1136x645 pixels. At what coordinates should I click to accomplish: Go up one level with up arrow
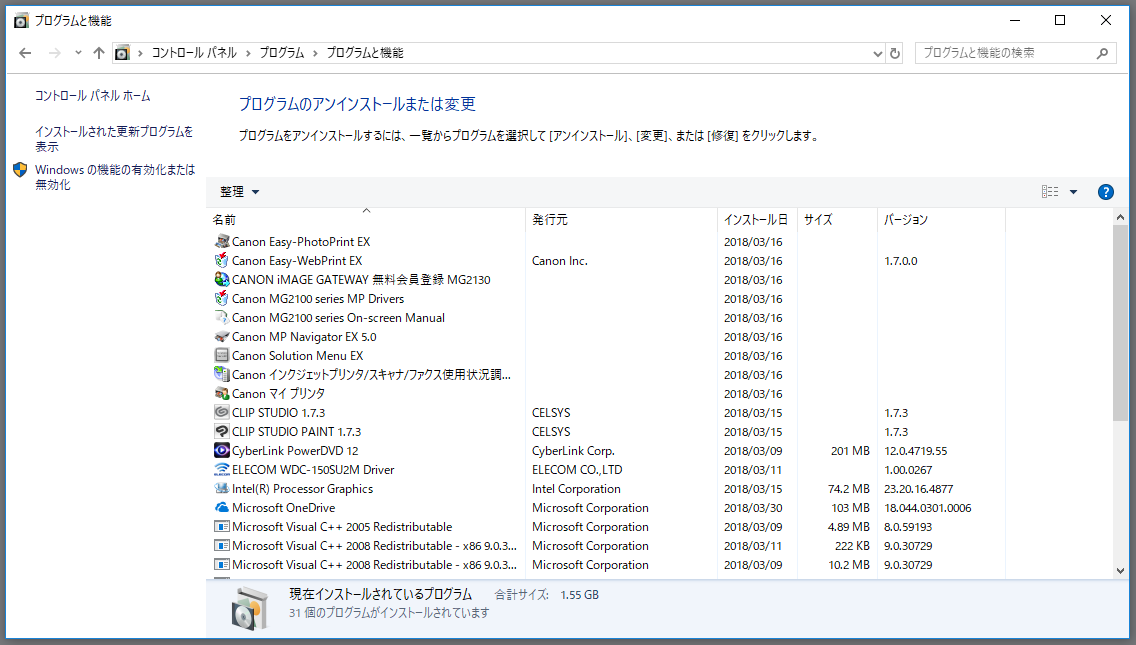(98, 53)
